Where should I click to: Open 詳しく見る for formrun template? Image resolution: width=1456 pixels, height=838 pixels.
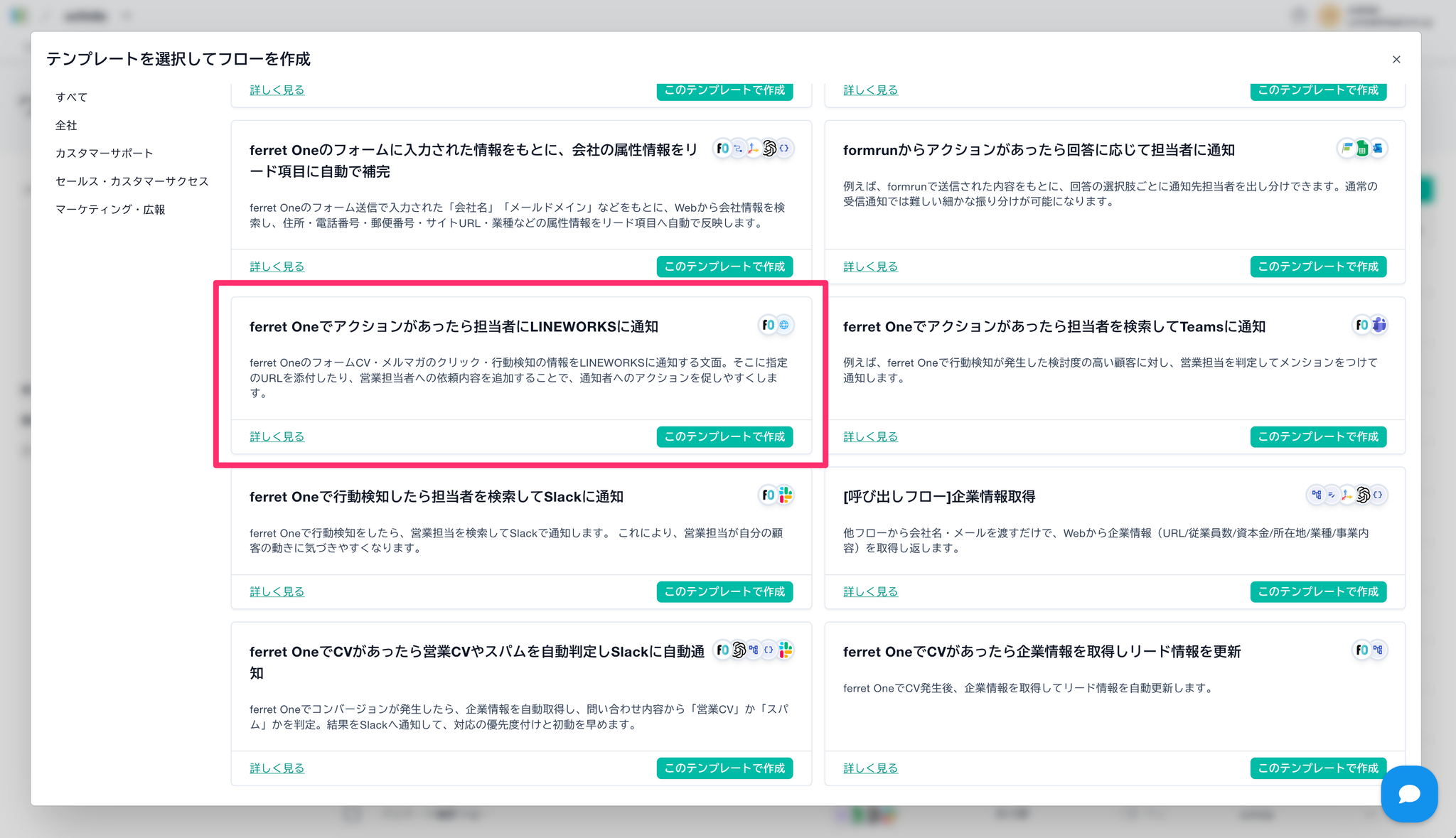pyautogui.click(x=870, y=267)
